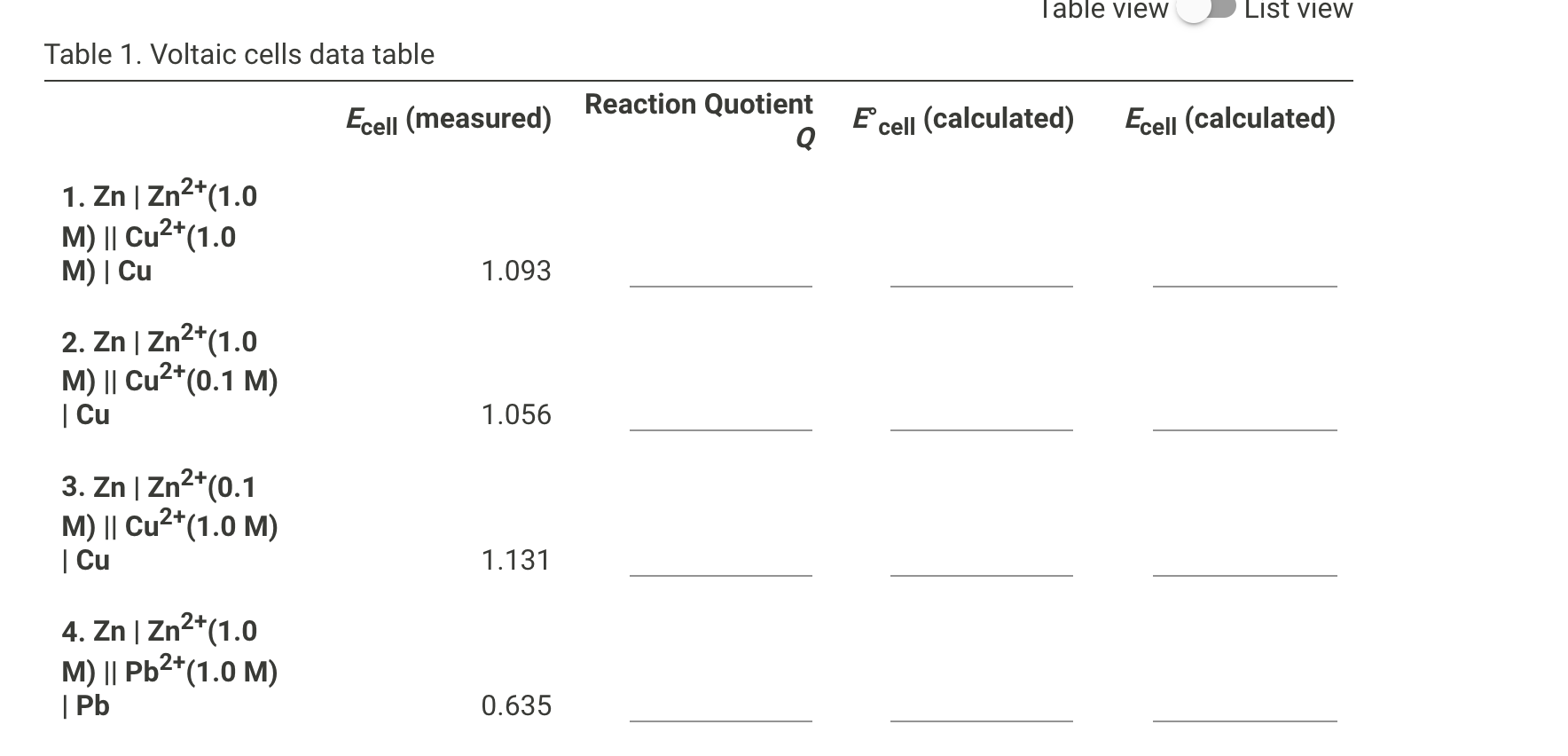Image resolution: width=1568 pixels, height=756 pixels.
Task: Click the Table 1 title text
Action: 239,54
